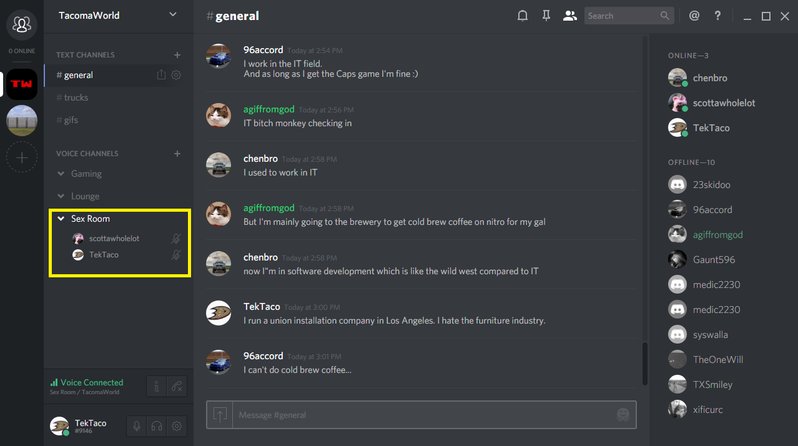Viewport: 798px width, 446px height.
Task: Toggle microphone mute in user panel
Action: [136, 426]
